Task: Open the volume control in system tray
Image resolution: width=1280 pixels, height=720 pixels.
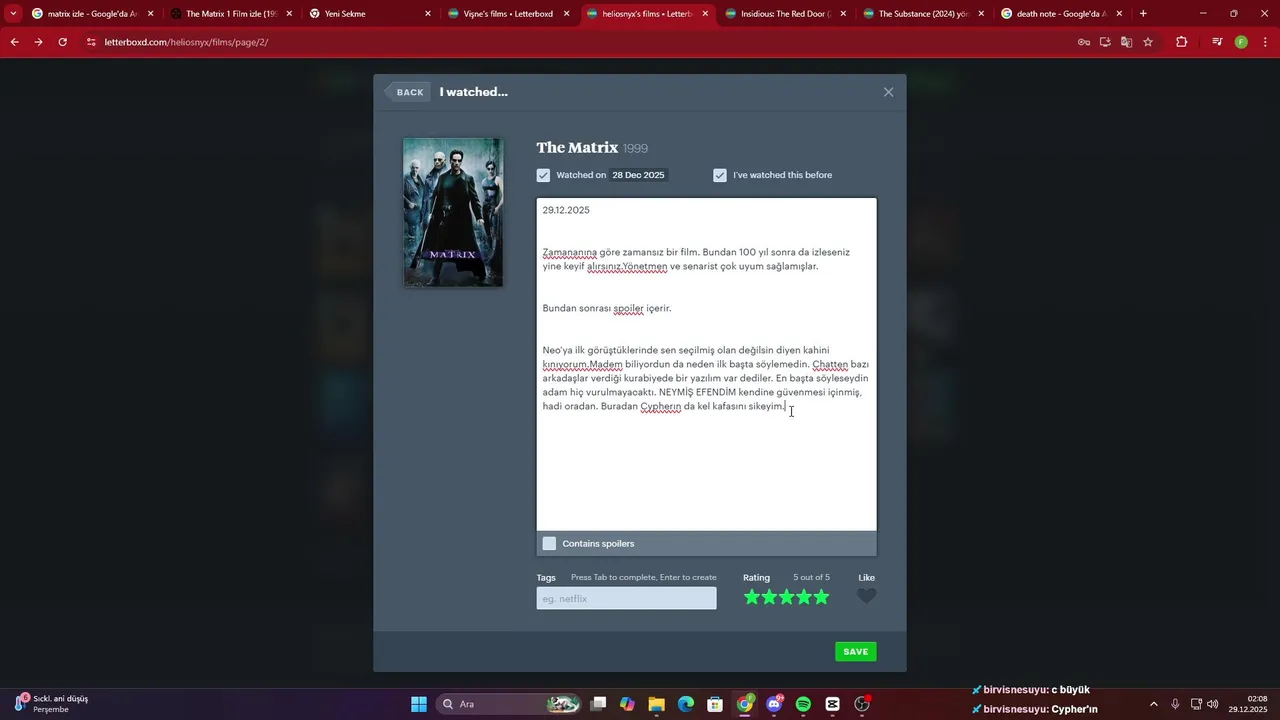Action: [1213, 704]
